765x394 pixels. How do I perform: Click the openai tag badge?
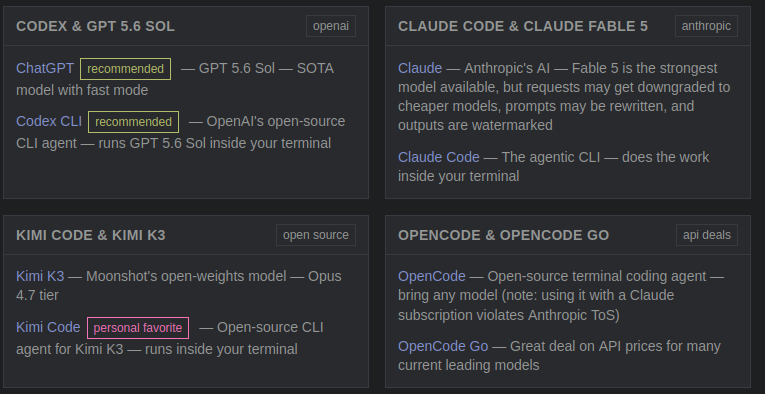click(331, 26)
